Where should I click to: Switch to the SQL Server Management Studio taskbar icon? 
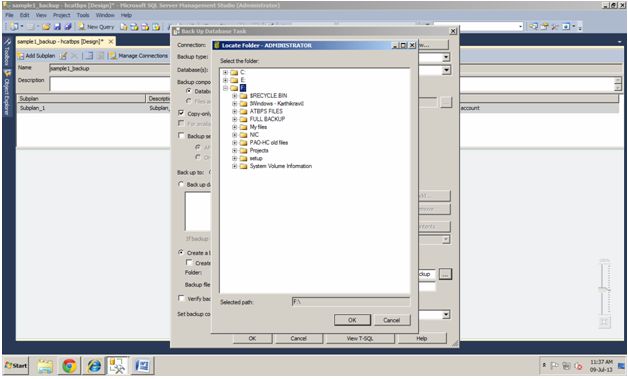point(117,366)
